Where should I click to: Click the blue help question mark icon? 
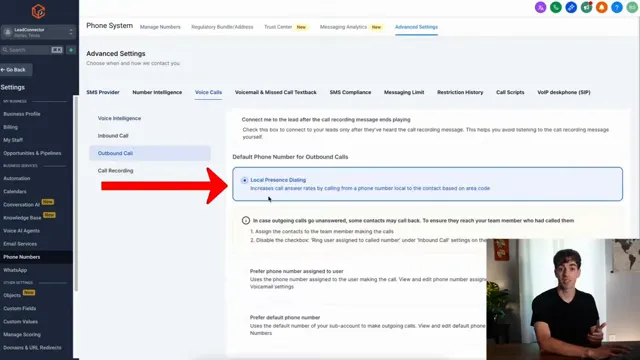(x=617, y=7)
